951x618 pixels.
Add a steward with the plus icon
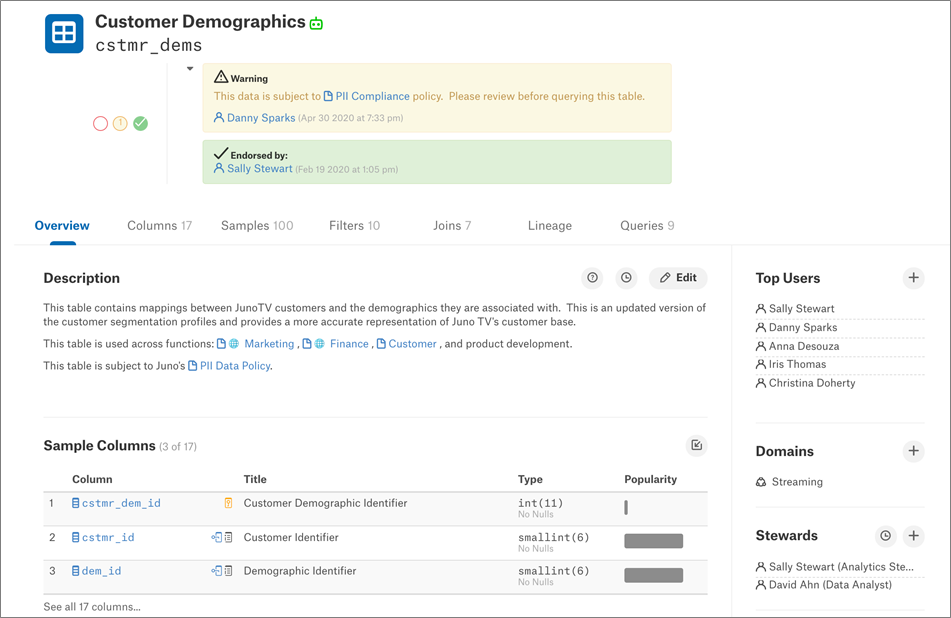point(913,536)
